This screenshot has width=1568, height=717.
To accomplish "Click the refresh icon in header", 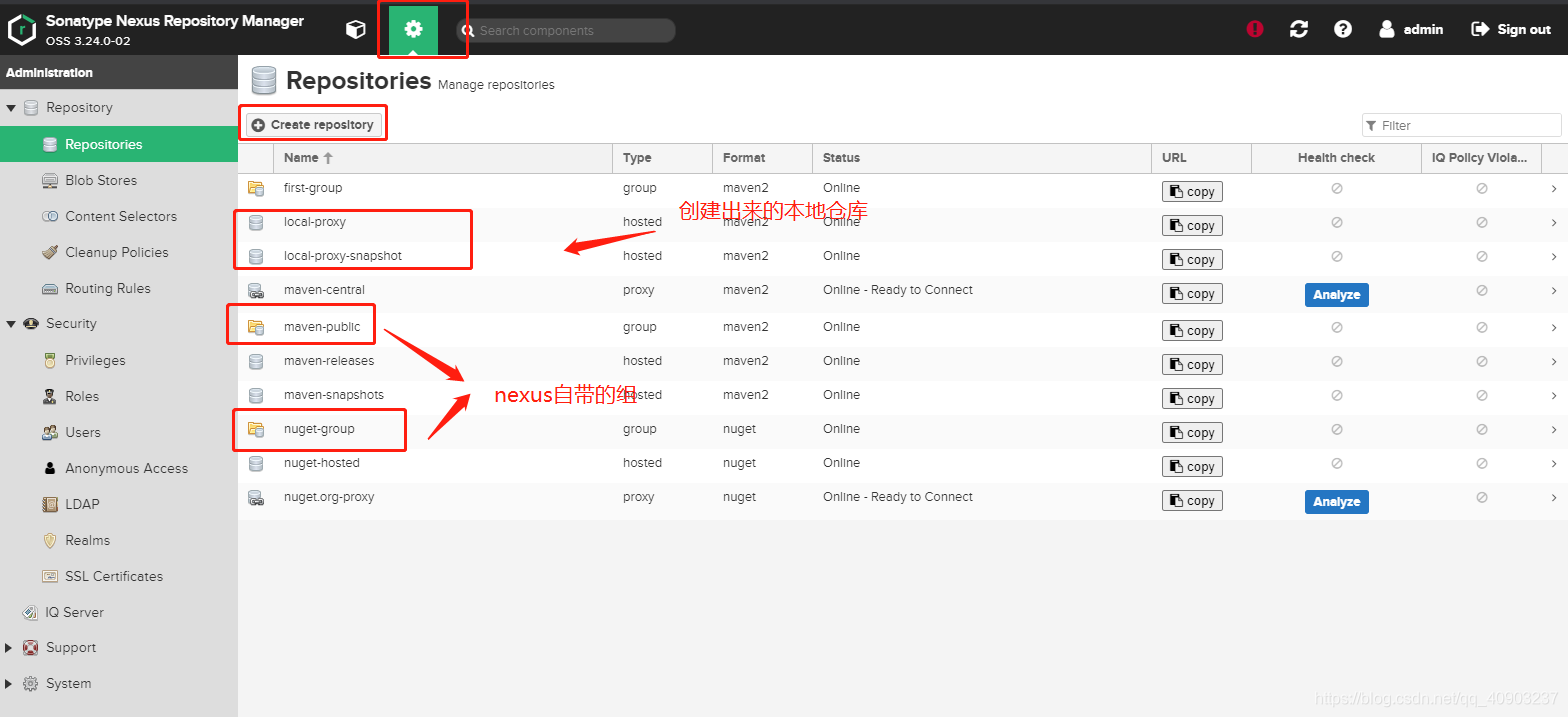I will pos(1299,30).
